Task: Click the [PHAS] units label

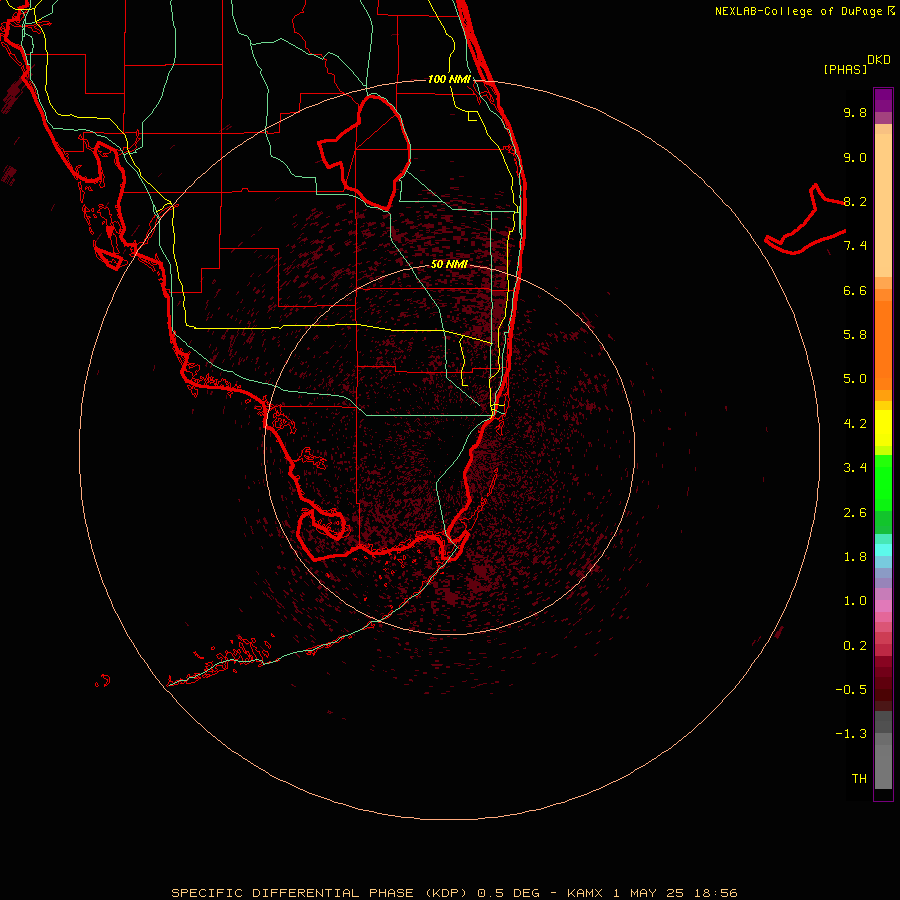Action: point(845,69)
